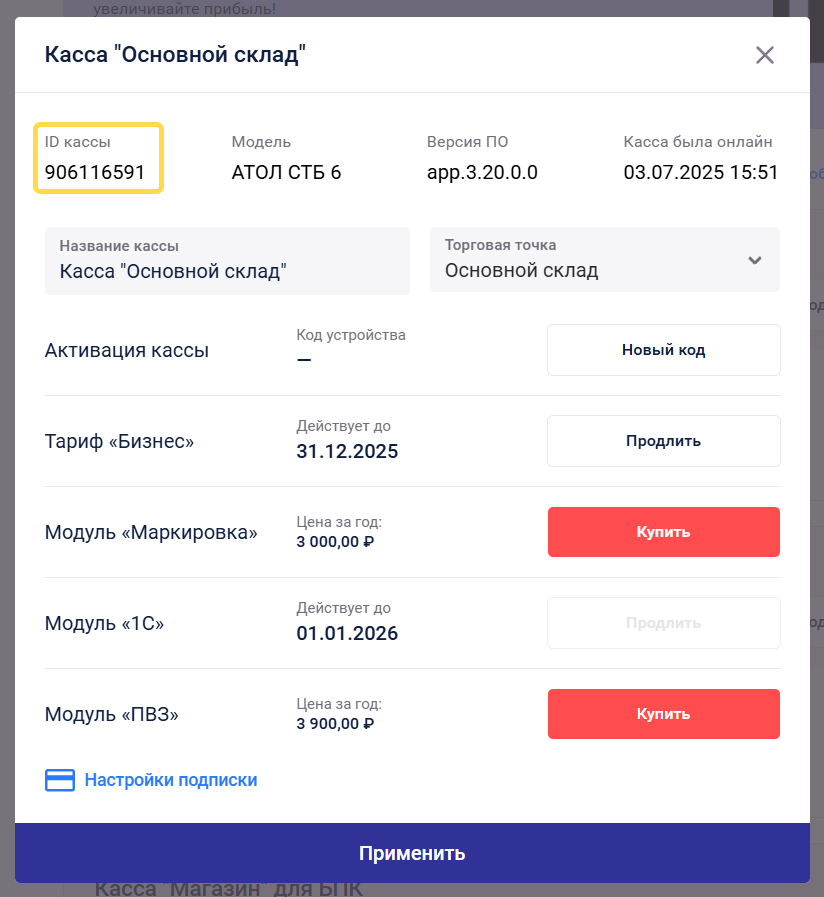This screenshot has height=897, width=824.
Task: Click the model name АТОЛ СТБ 6
Action: (286, 172)
